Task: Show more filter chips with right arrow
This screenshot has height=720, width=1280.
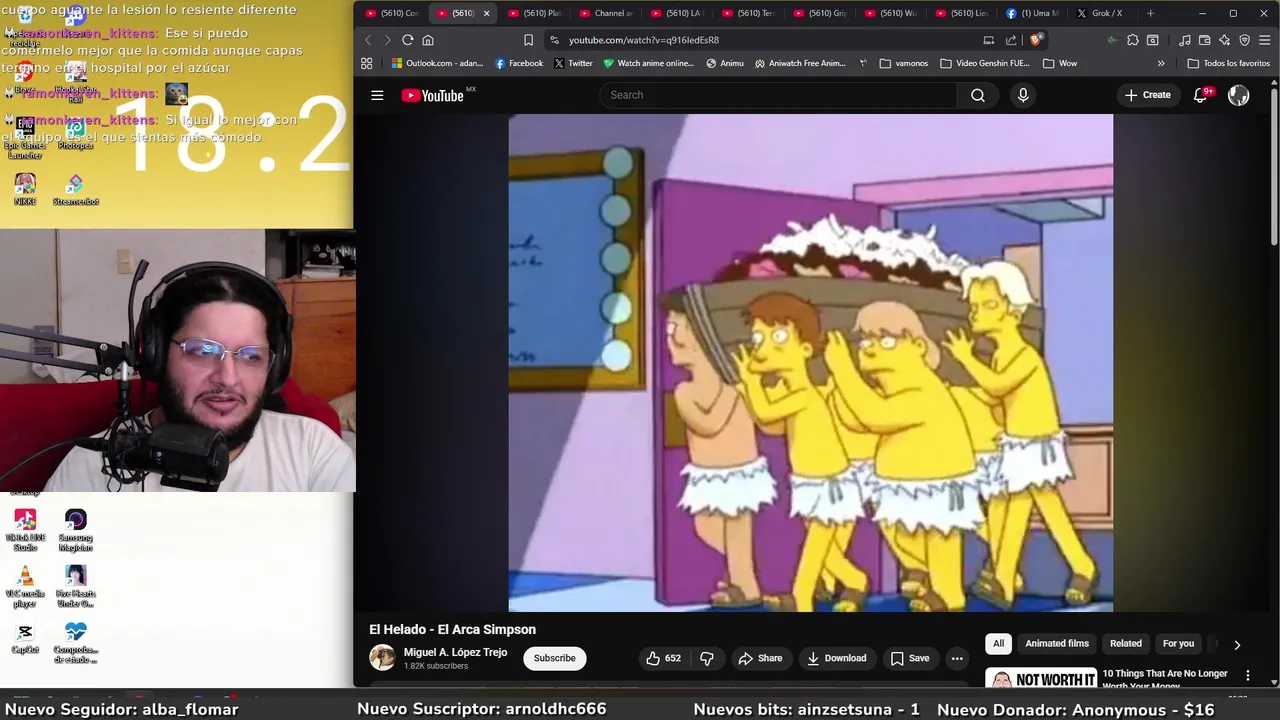Action: tap(1237, 645)
